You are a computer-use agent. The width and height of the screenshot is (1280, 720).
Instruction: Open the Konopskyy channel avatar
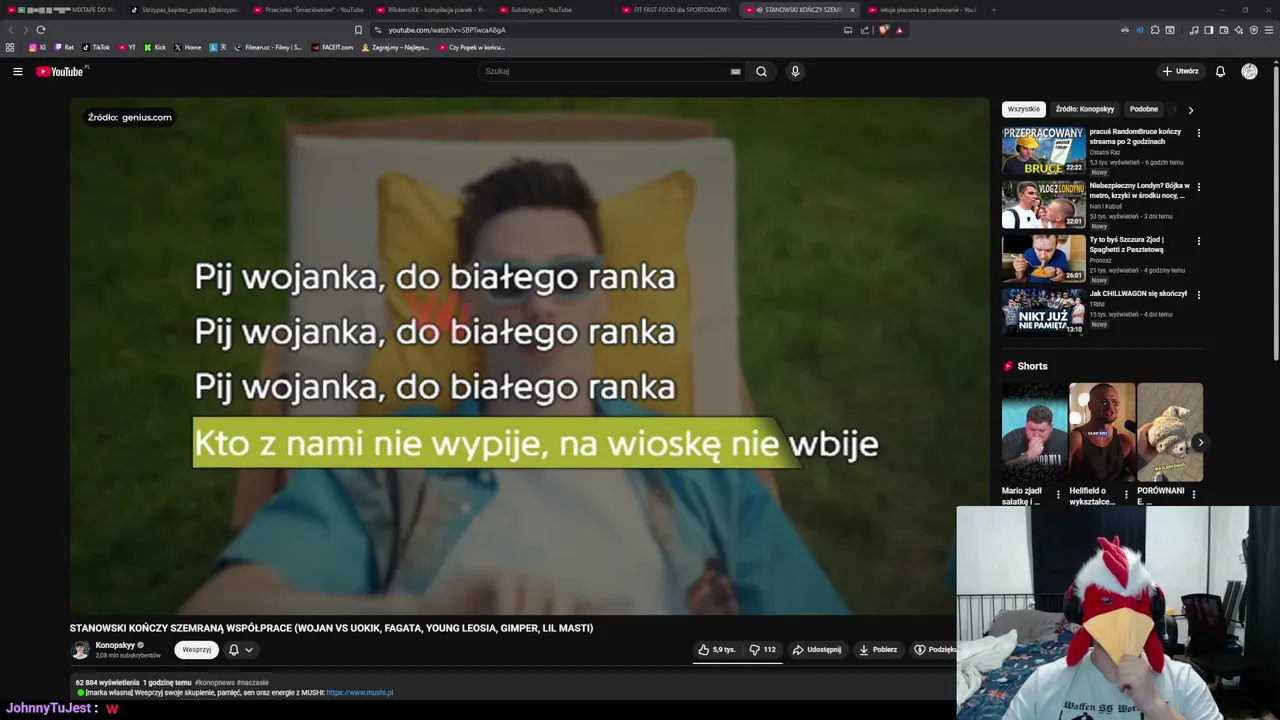tap(80, 650)
